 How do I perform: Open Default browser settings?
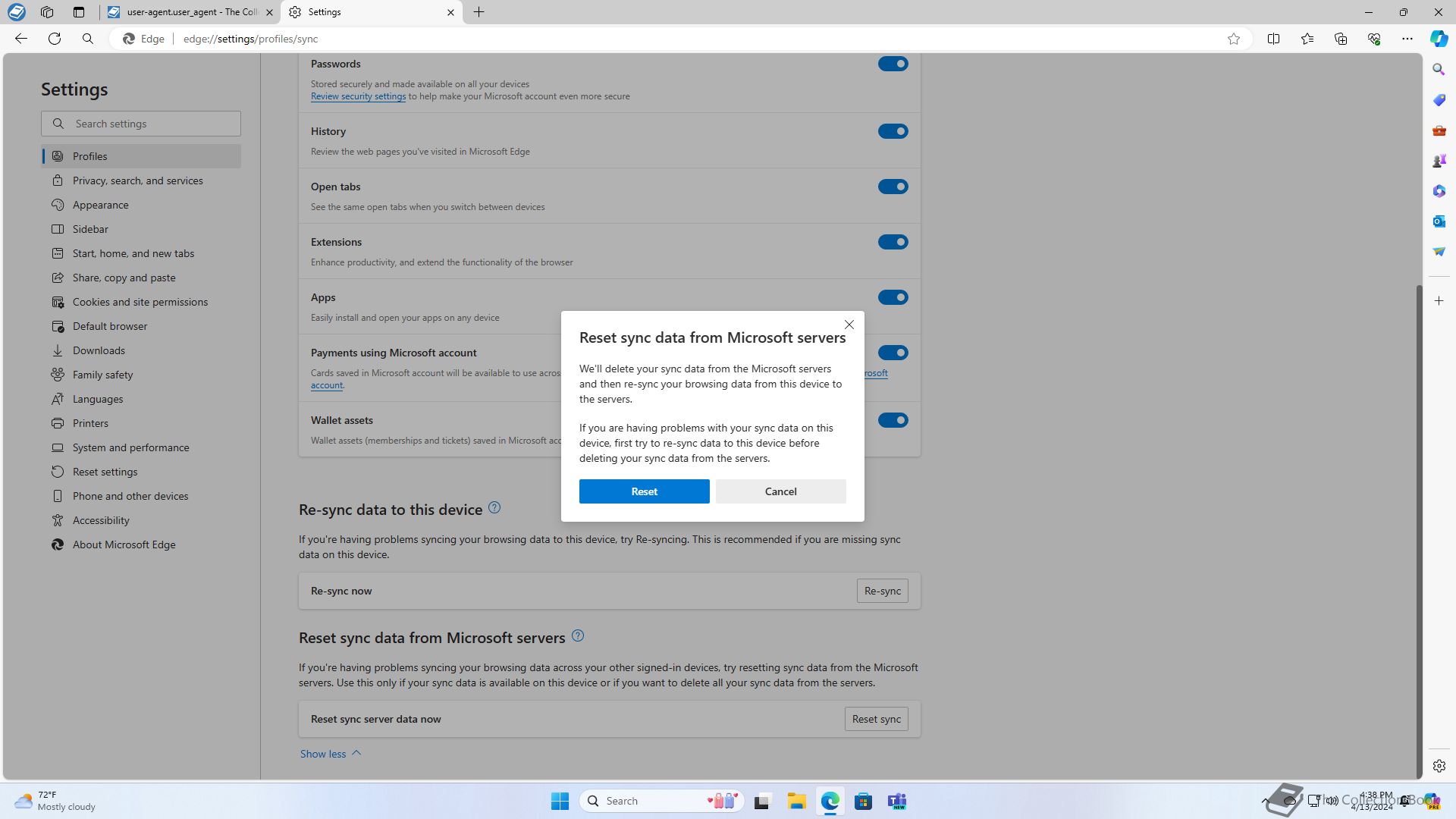pyautogui.click(x=141, y=326)
